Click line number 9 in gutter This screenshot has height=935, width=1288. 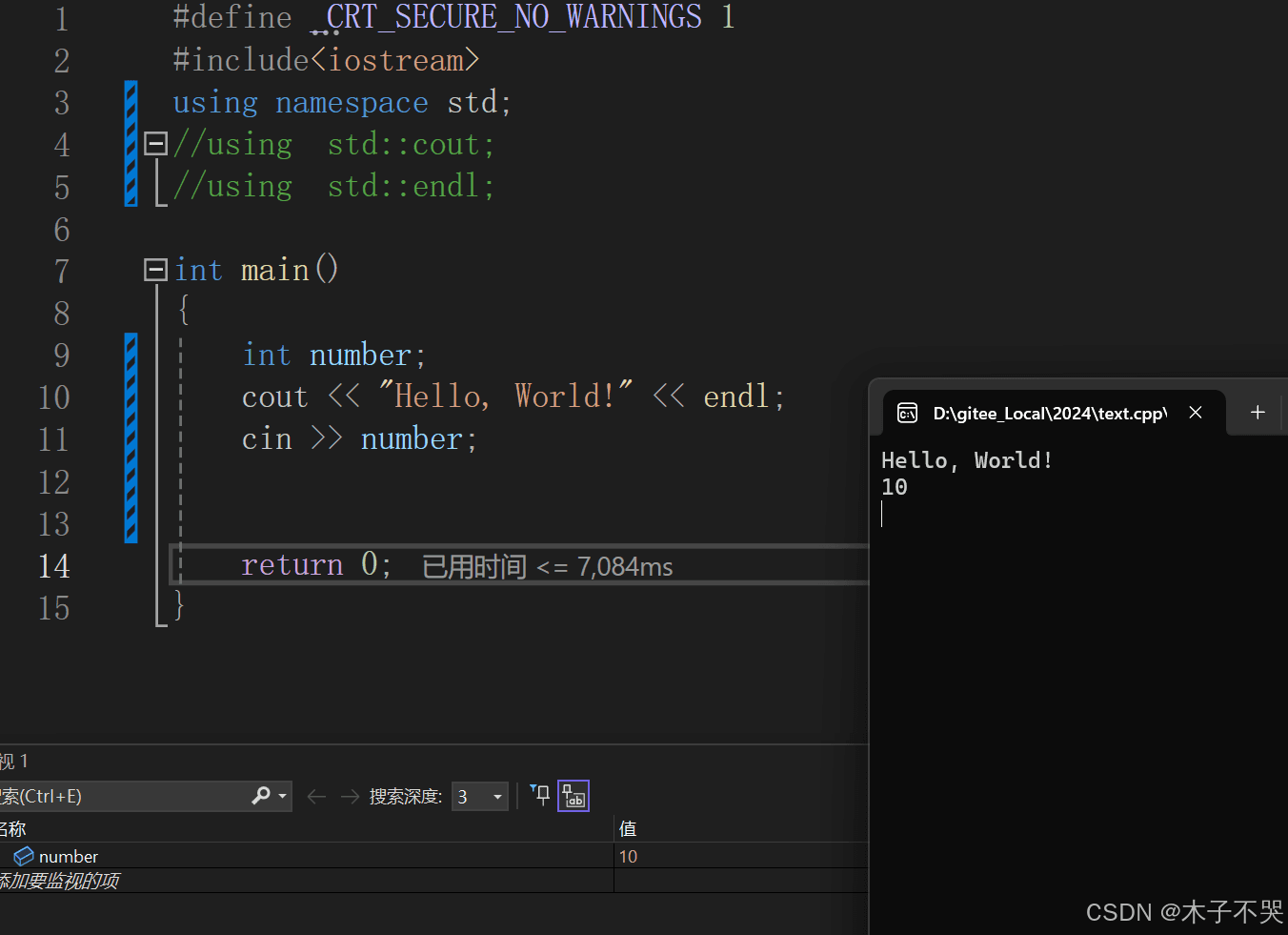coord(61,355)
